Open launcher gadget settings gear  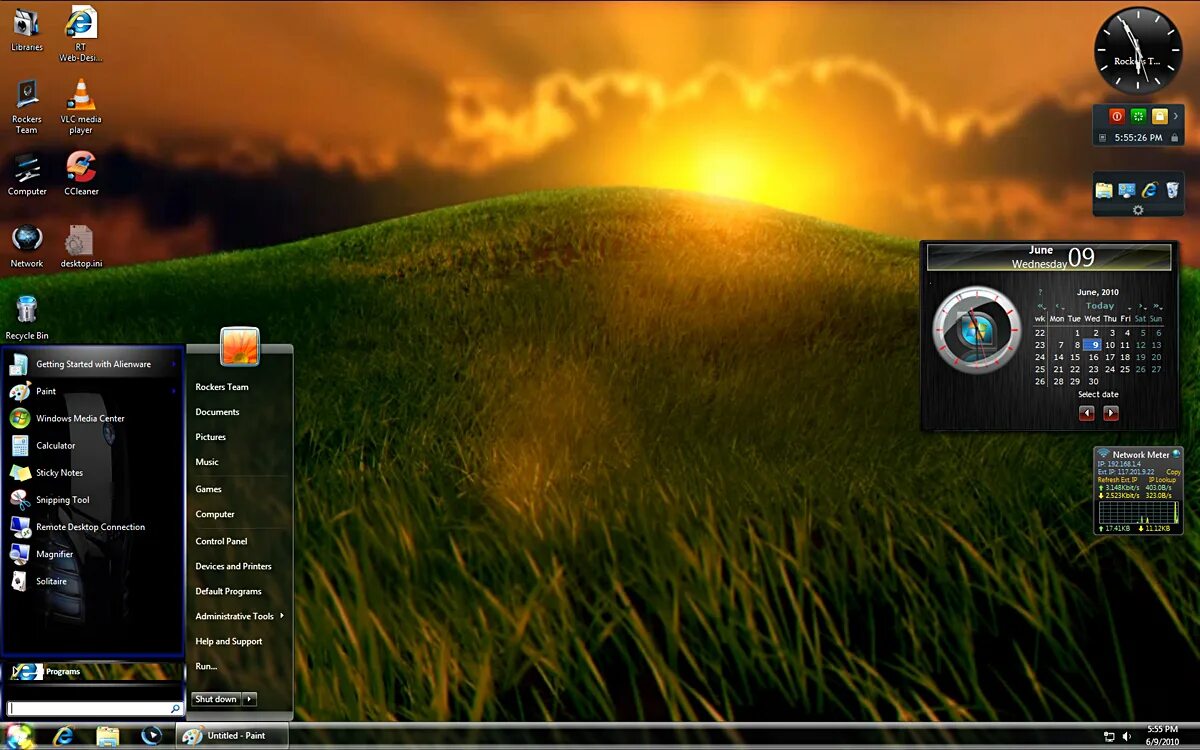pyautogui.click(x=1138, y=210)
